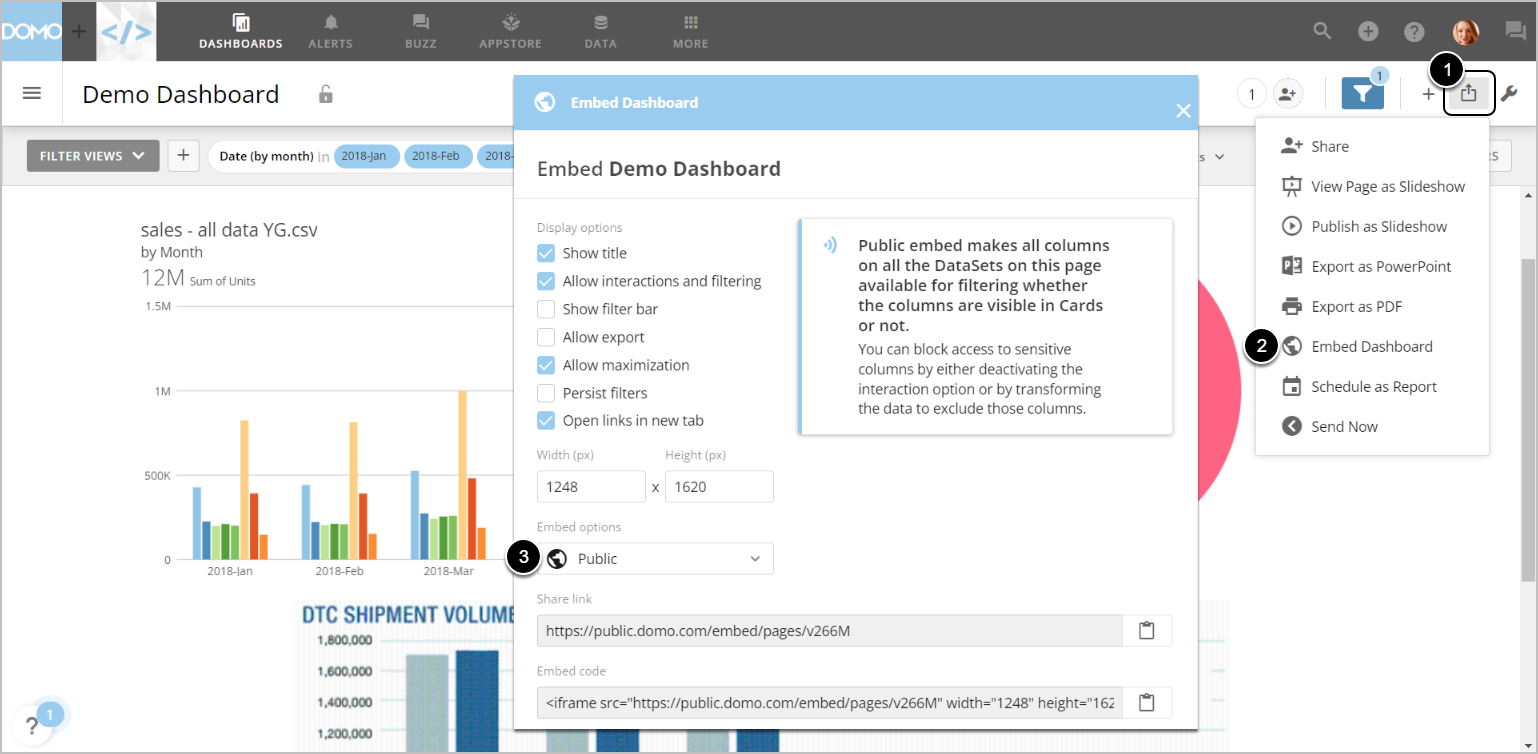Expand the Filter Views dropdown

coord(93,156)
